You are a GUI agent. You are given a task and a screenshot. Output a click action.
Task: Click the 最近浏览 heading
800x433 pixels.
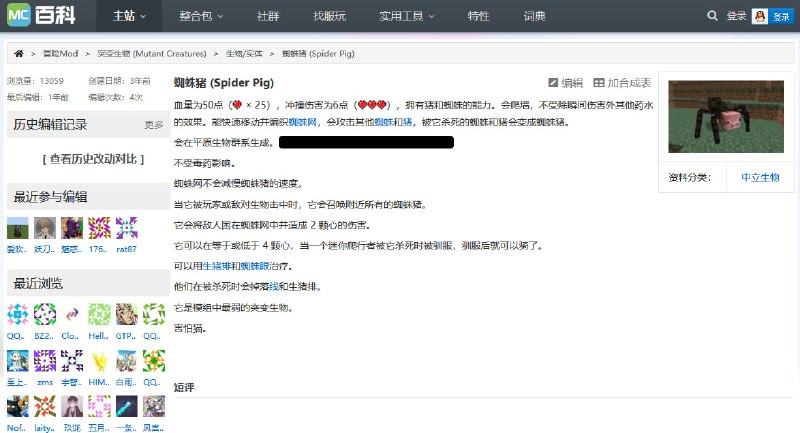38,283
